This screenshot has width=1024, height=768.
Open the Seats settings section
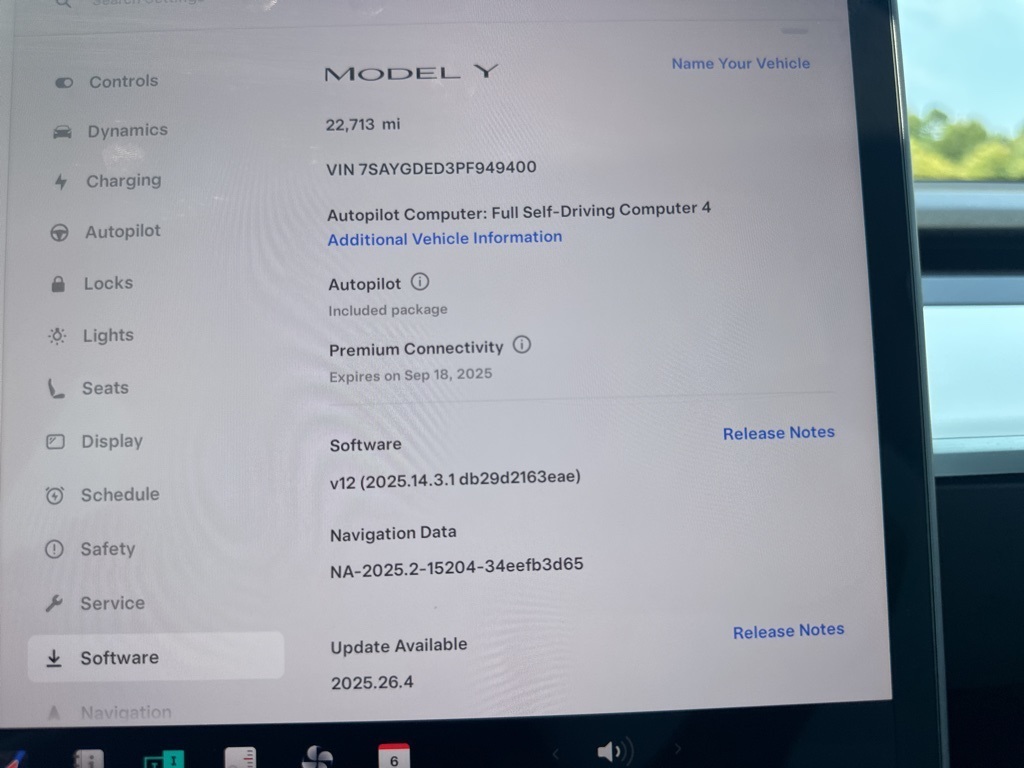[x=104, y=388]
